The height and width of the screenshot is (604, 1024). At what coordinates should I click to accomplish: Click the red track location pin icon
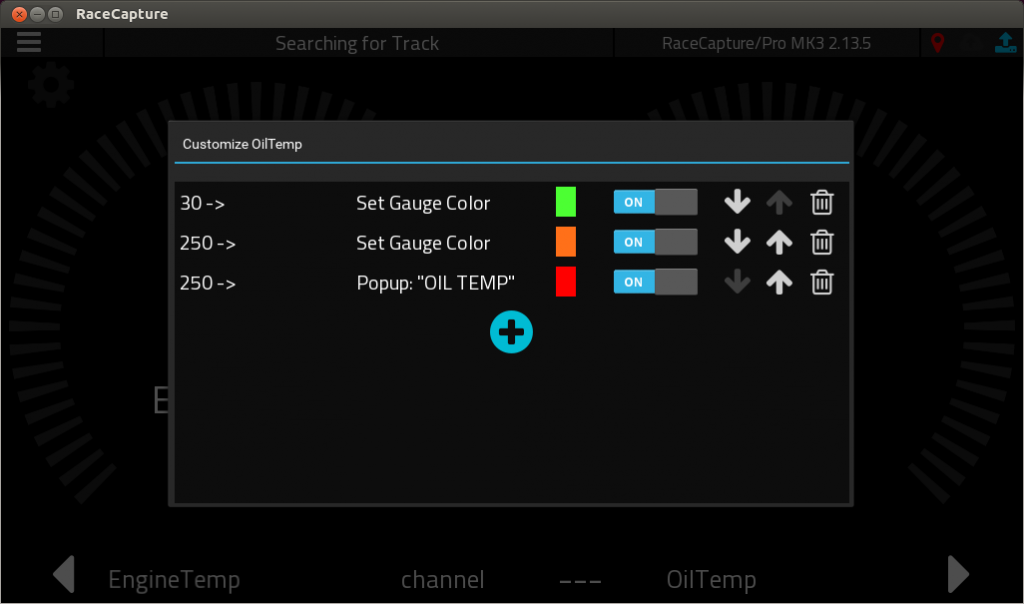tap(937, 43)
